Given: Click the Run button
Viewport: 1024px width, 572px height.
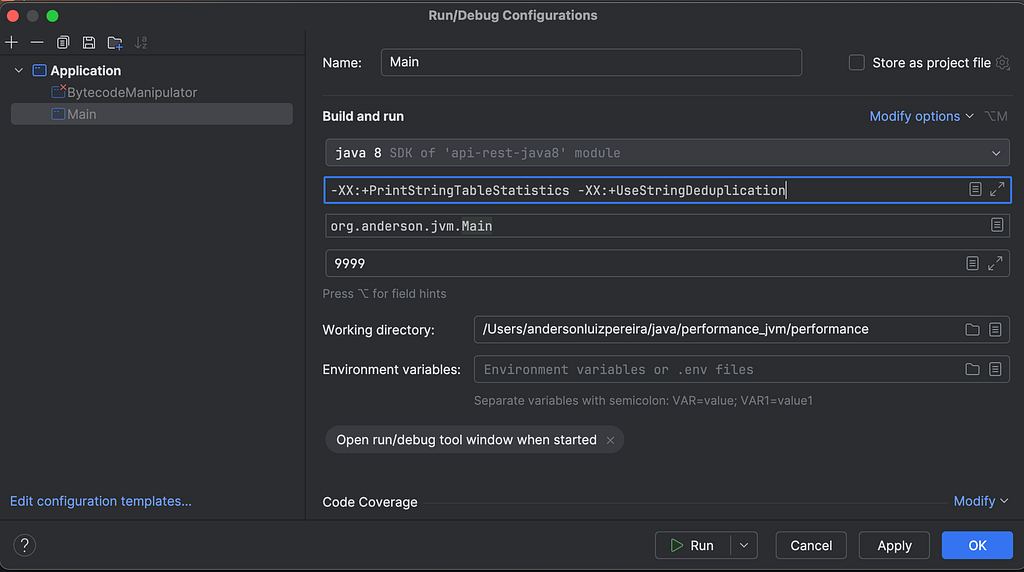Looking at the screenshot, I should [692, 545].
